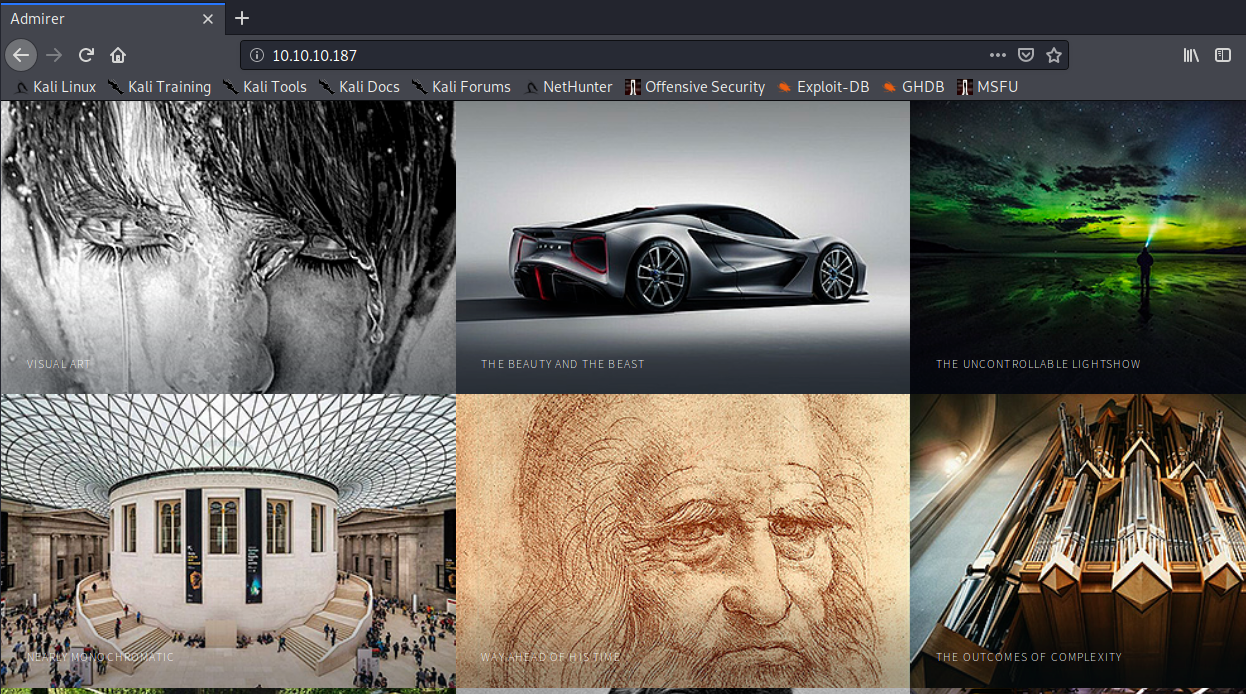Open the Kali Forums bookmark

click(x=462, y=87)
